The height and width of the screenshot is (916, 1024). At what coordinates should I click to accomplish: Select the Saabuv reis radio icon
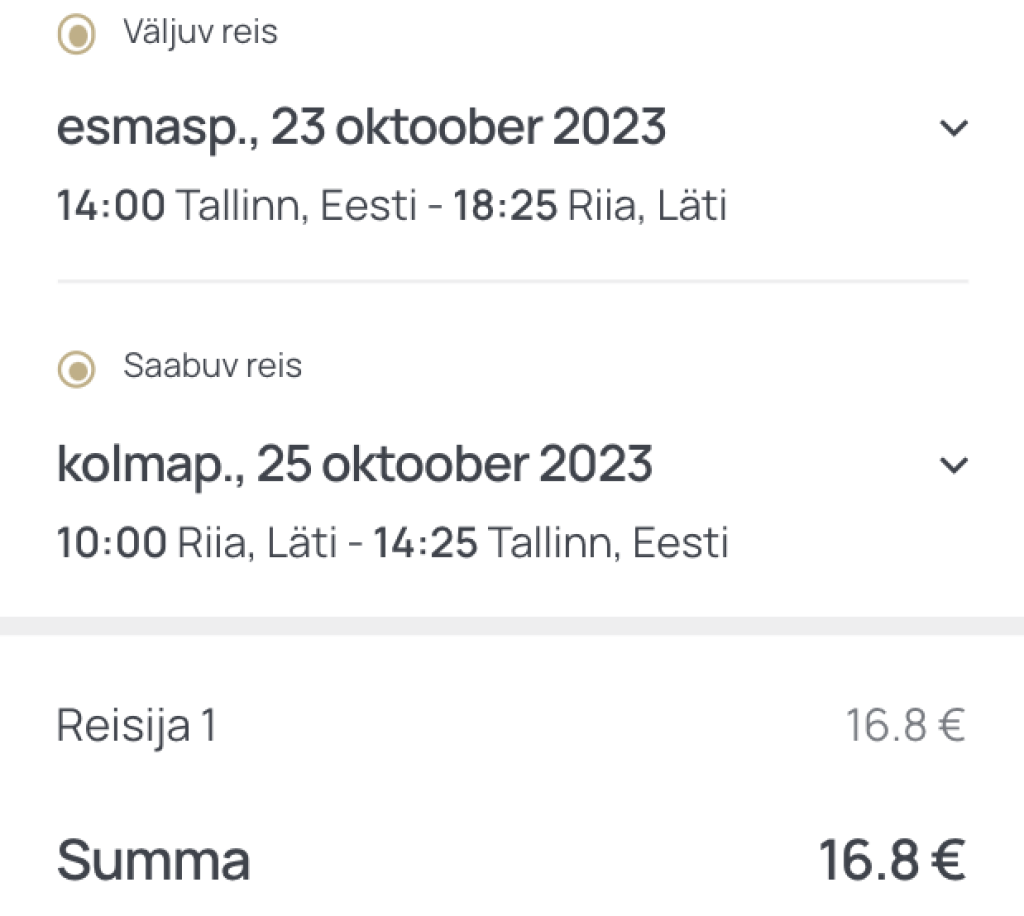(77, 370)
